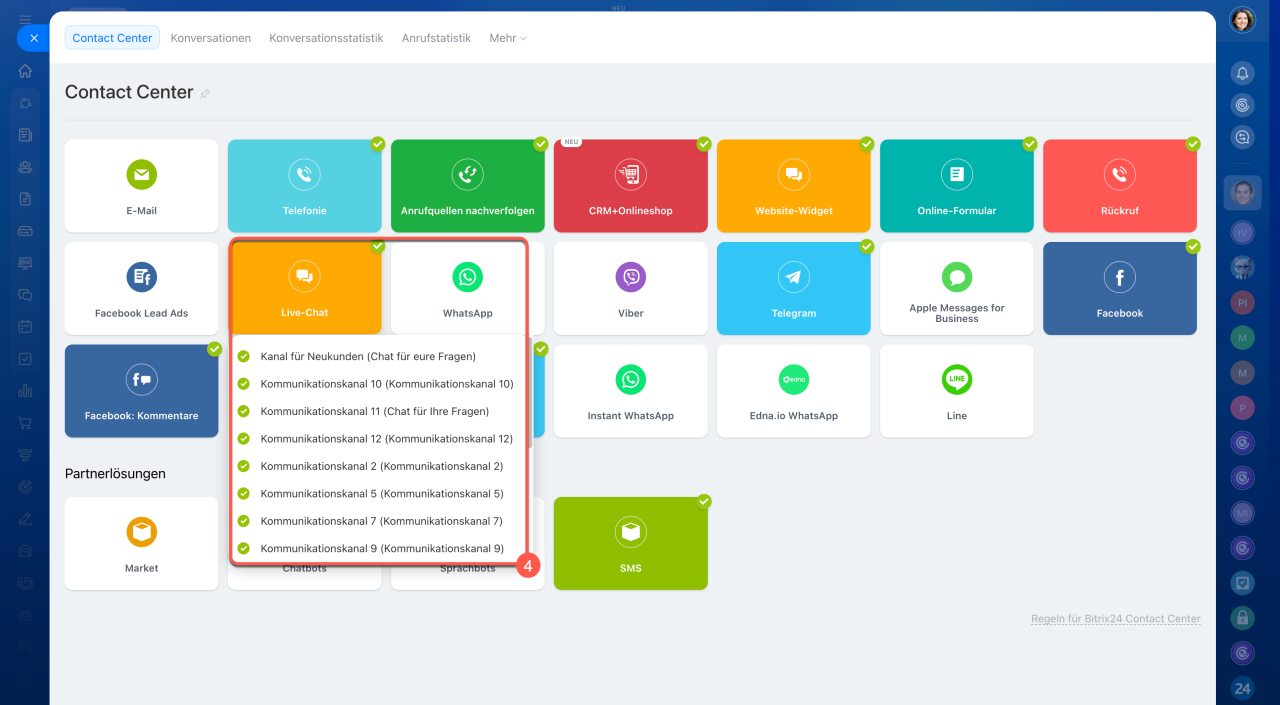This screenshot has height=705, width=1280.
Task: Click the notifications bell icon
Action: pyautogui.click(x=1242, y=73)
